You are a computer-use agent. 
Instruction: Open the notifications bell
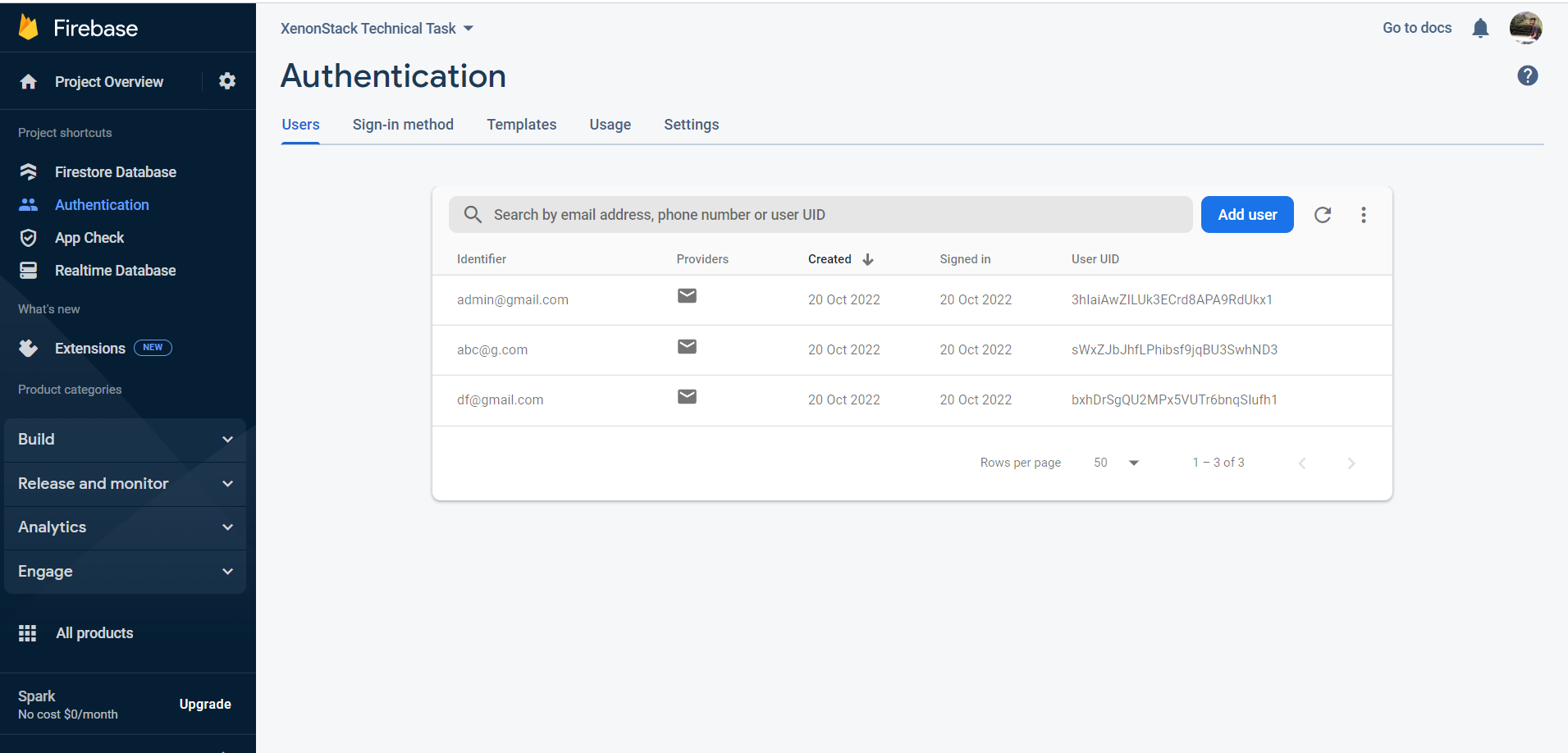point(1480,27)
